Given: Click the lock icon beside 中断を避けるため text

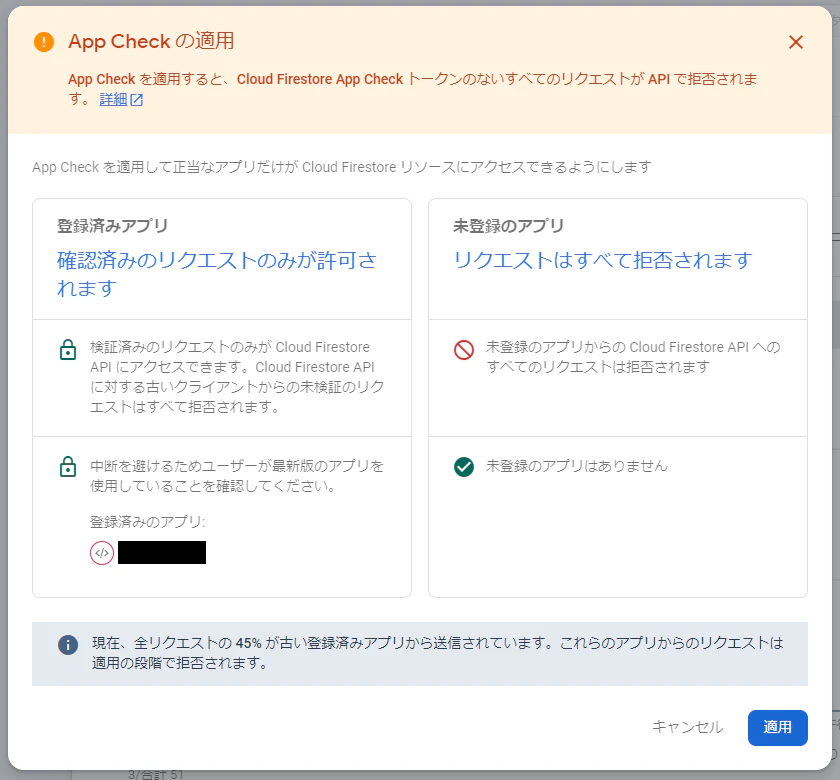Looking at the screenshot, I should [68, 467].
